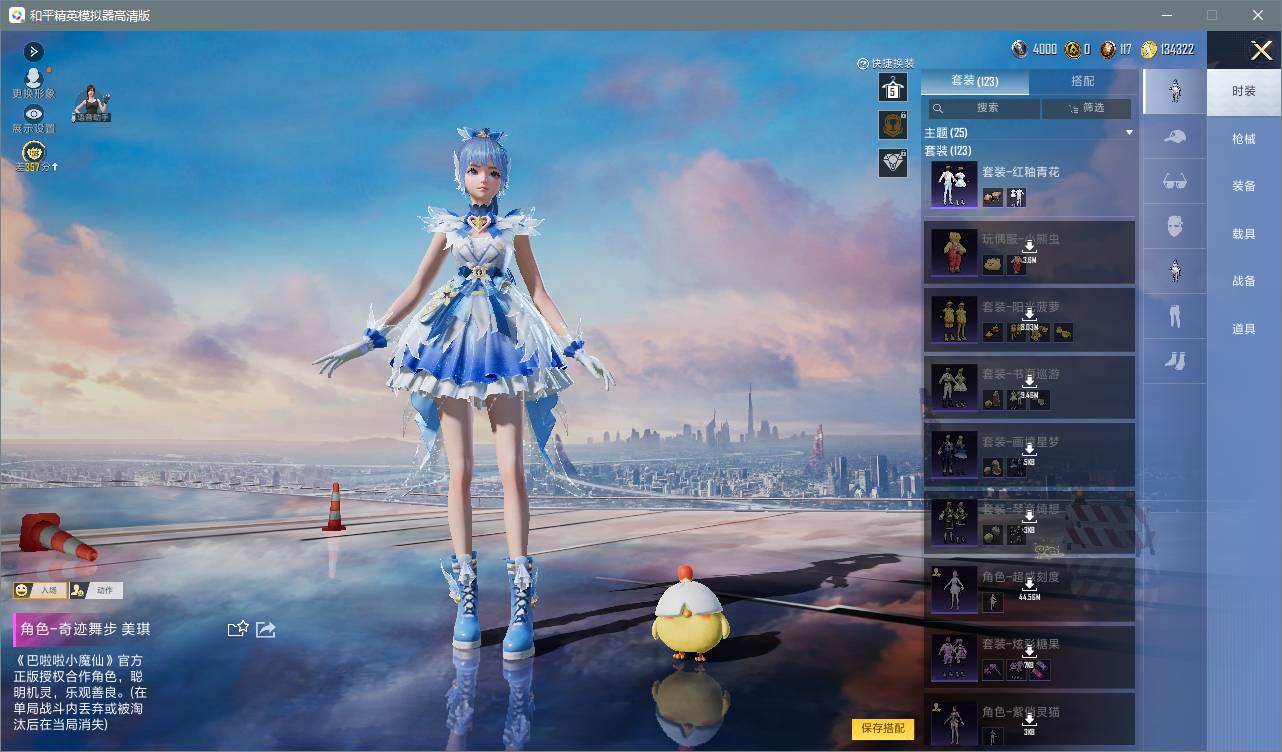Switch to the 套装 (123) tab
This screenshot has height=752, width=1282.
975,81
